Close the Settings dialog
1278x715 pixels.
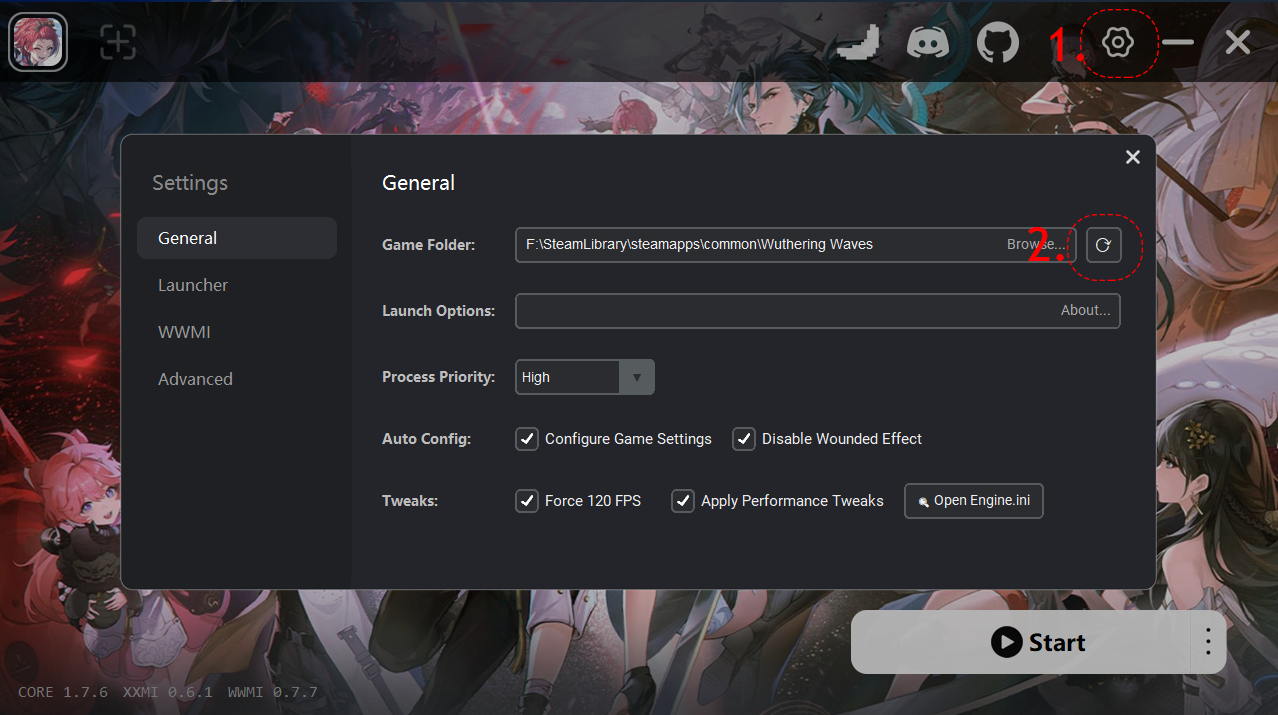pyautogui.click(x=1133, y=157)
